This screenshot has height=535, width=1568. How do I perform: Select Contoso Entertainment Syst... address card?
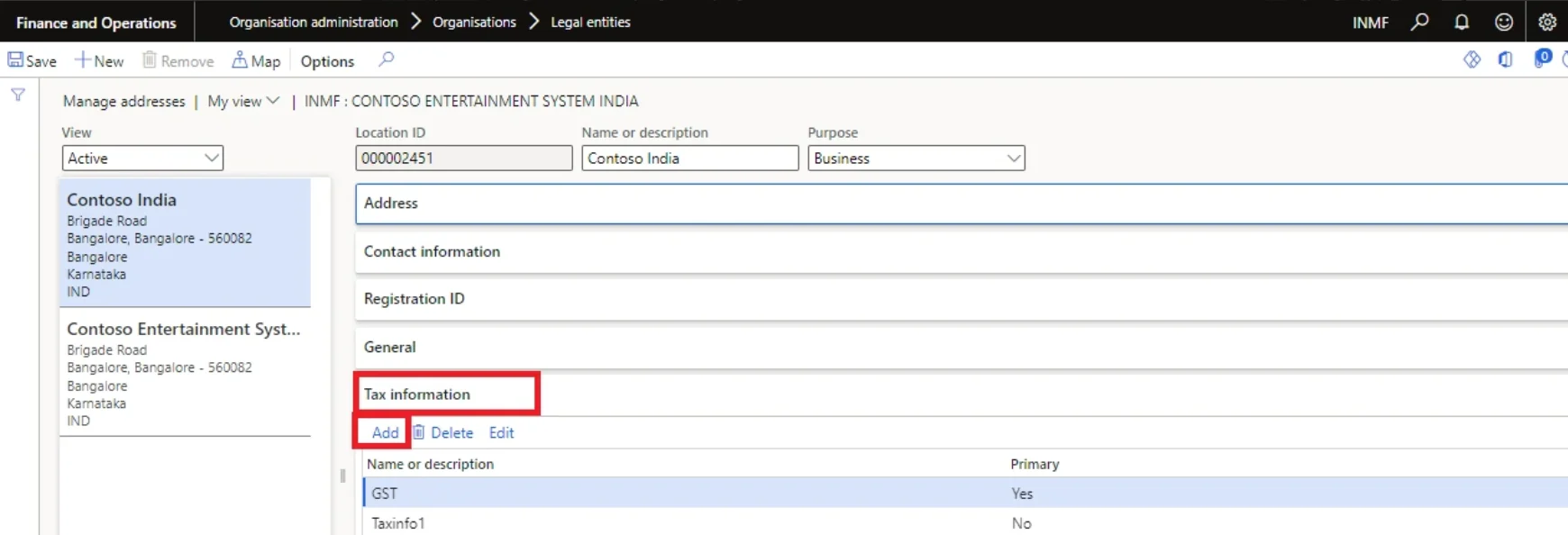[185, 373]
